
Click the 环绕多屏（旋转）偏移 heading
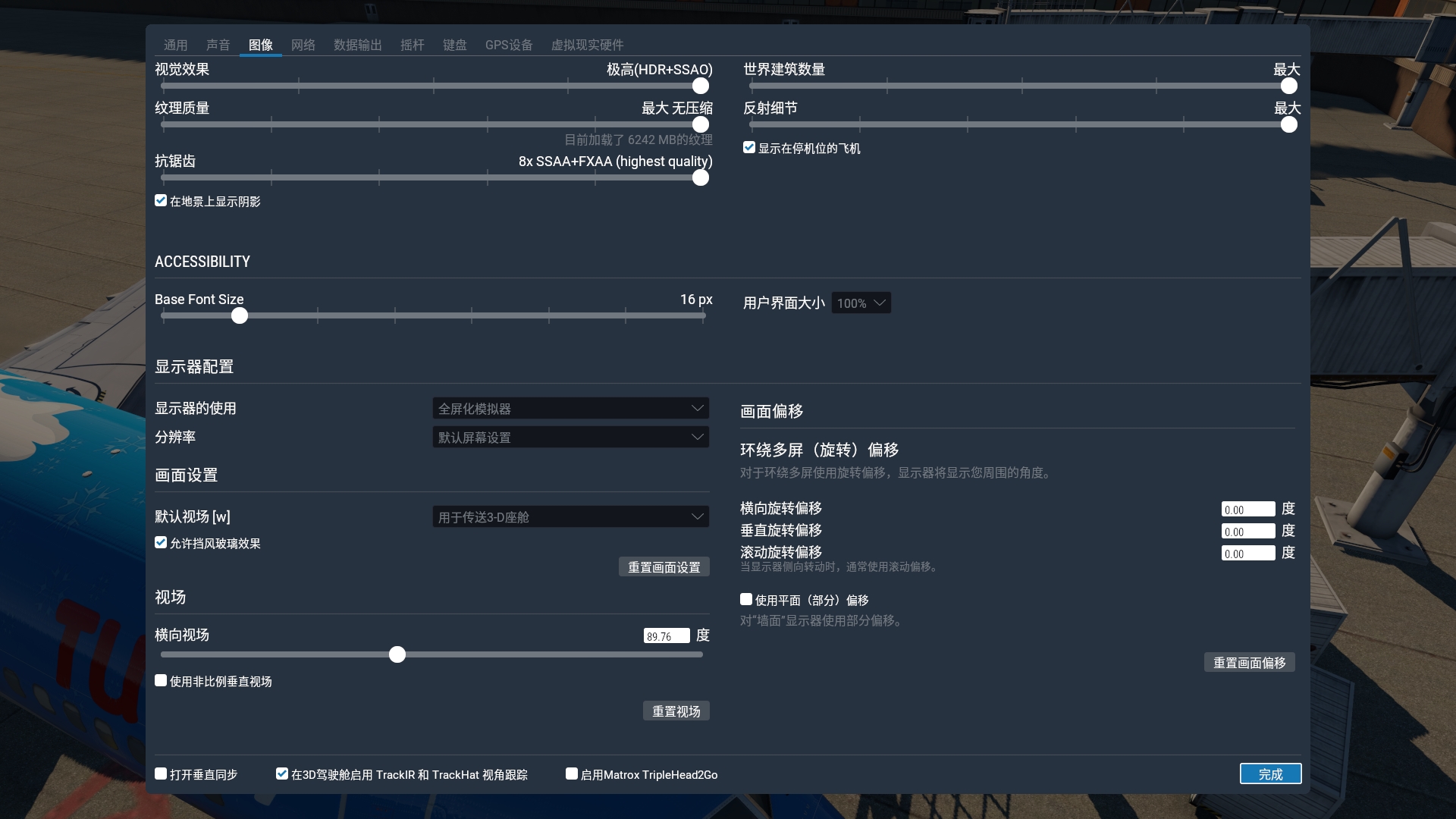[820, 450]
